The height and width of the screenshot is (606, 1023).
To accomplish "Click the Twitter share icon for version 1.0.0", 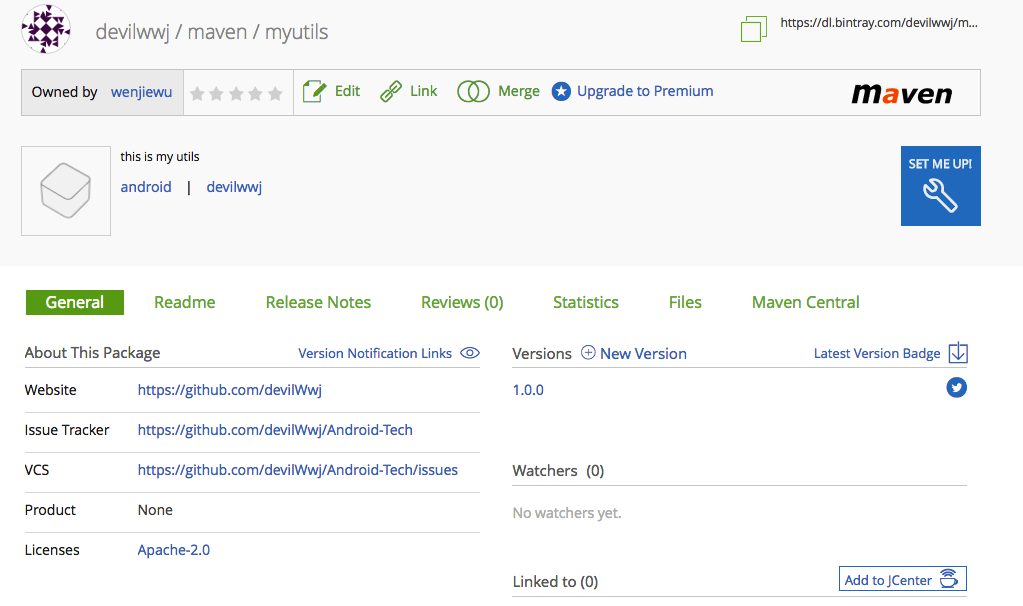I will click(956, 388).
